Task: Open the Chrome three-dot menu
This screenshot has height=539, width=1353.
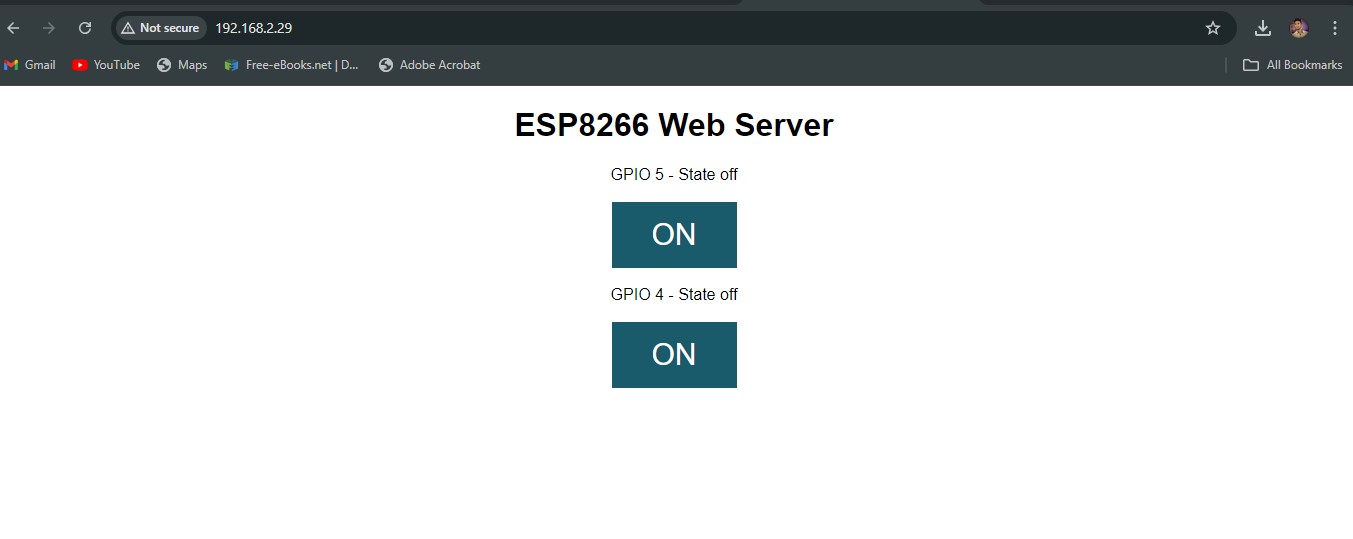Action: (1334, 28)
